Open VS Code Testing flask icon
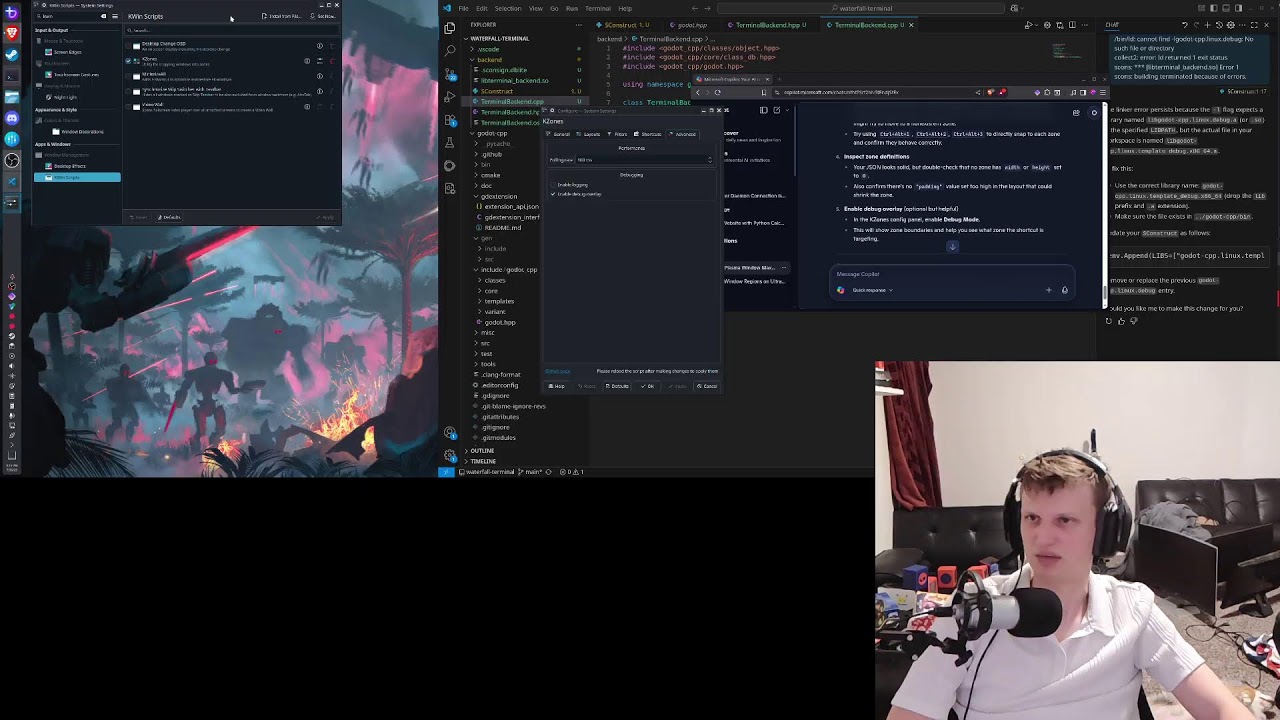1280x720 pixels. click(449, 143)
